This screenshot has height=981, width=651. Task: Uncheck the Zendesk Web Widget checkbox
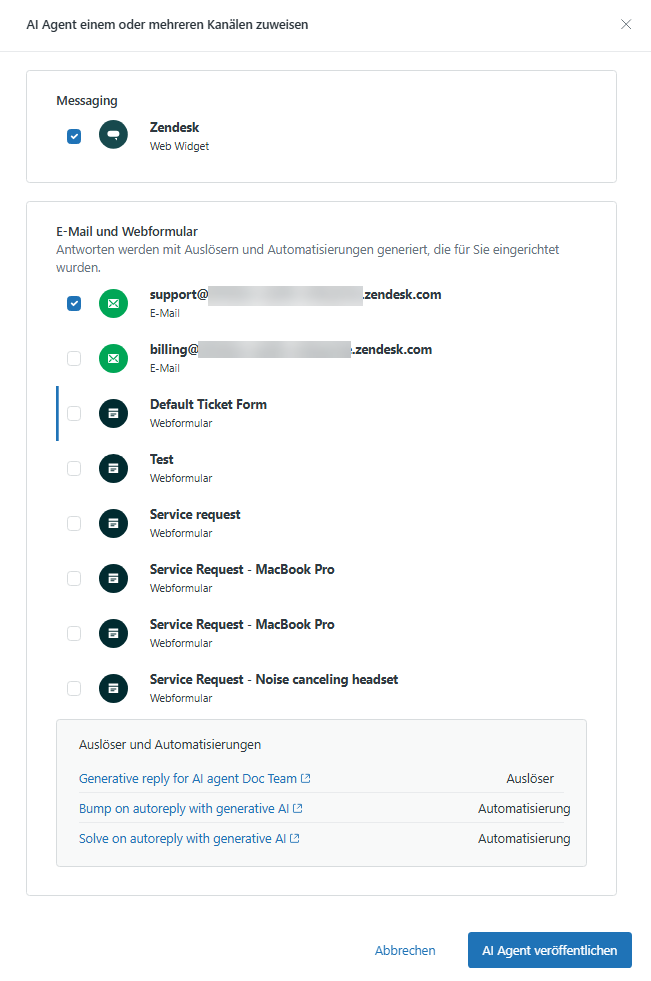(74, 136)
